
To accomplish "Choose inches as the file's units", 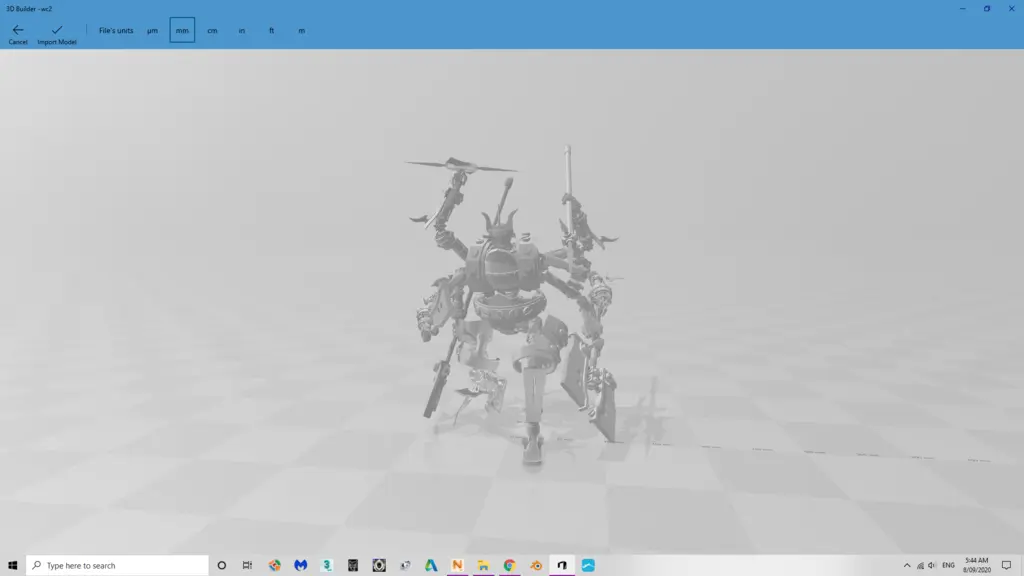I will pos(241,30).
